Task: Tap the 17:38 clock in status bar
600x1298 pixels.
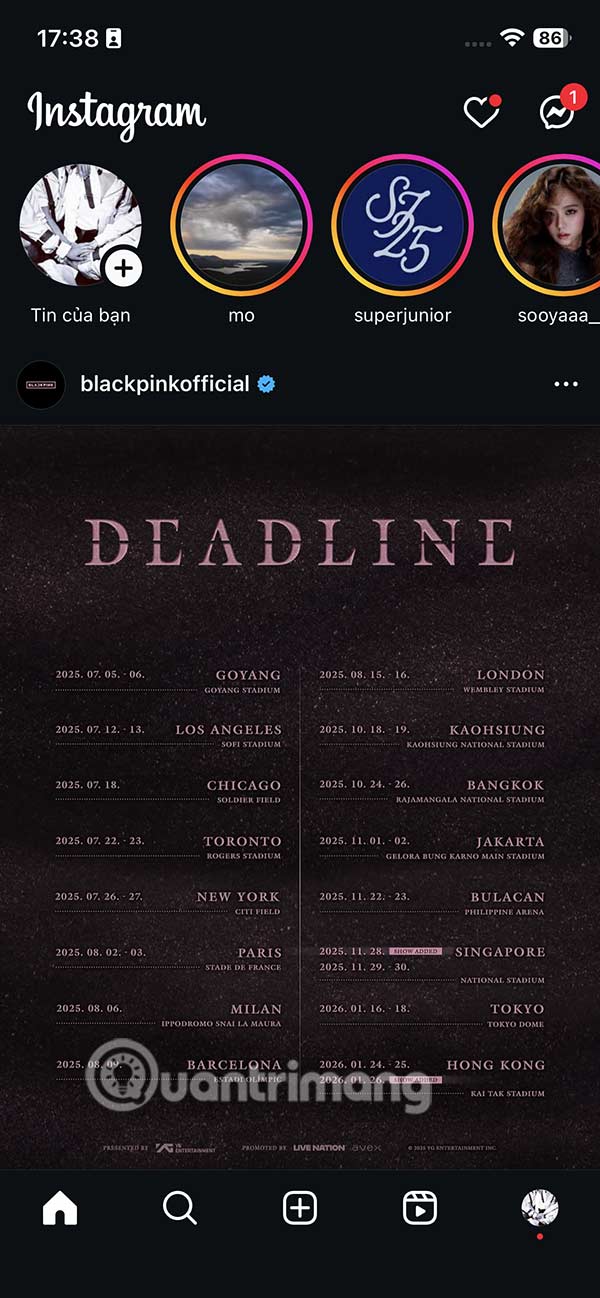Action: [x=67, y=38]
